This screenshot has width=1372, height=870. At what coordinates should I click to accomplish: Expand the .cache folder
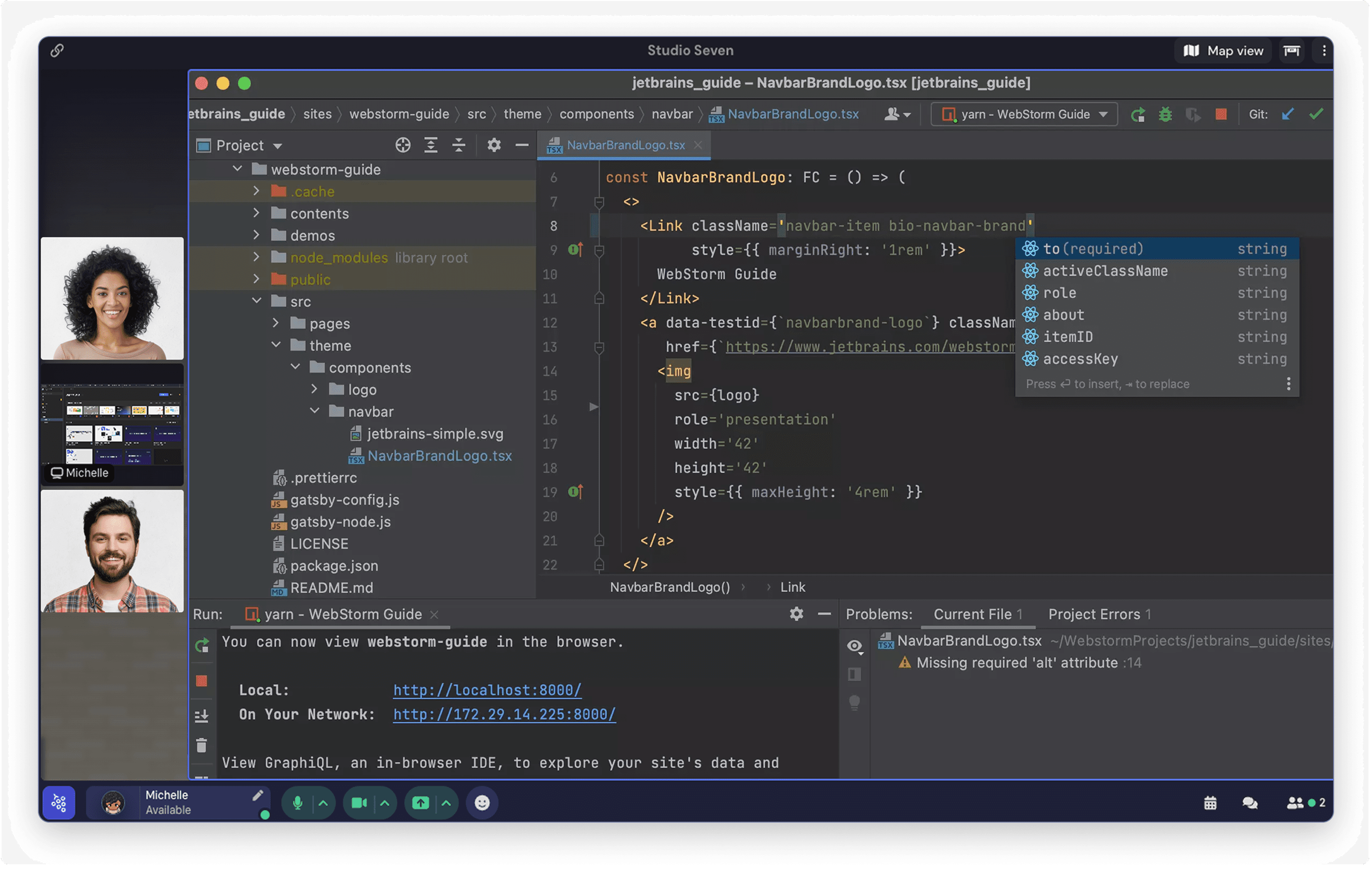point(256,191)
